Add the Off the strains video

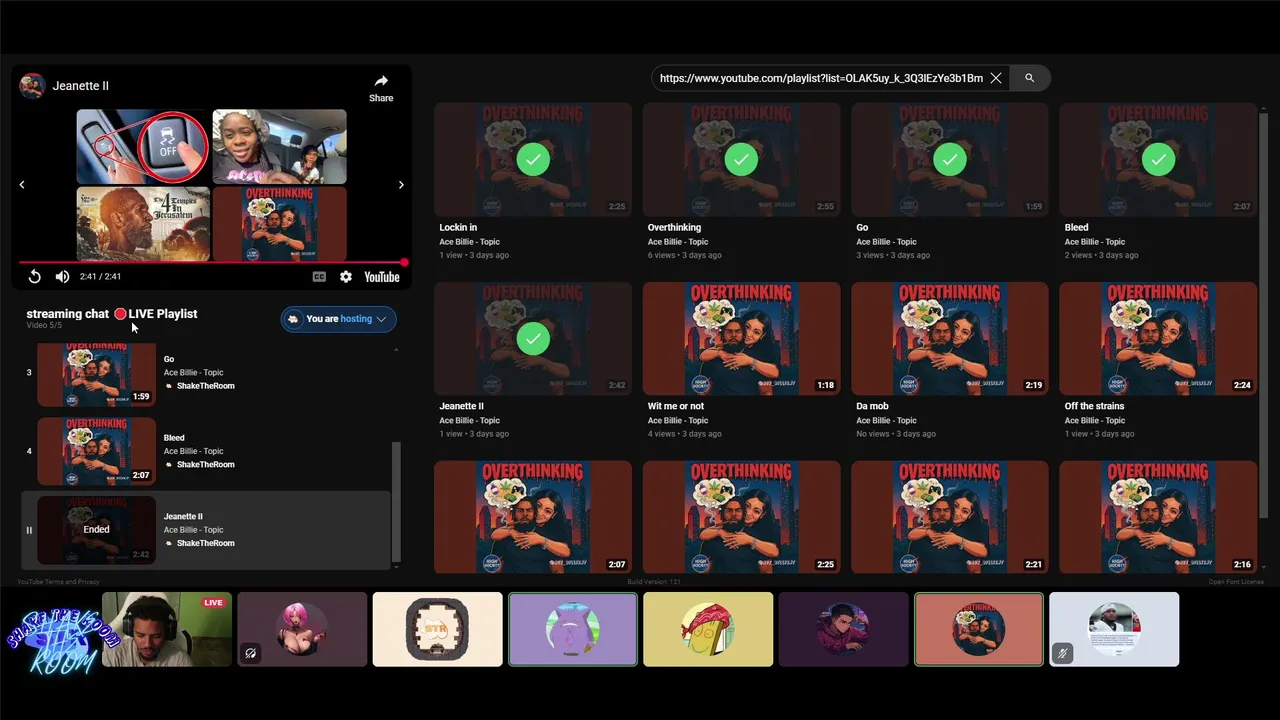(x=1158, y=338)
